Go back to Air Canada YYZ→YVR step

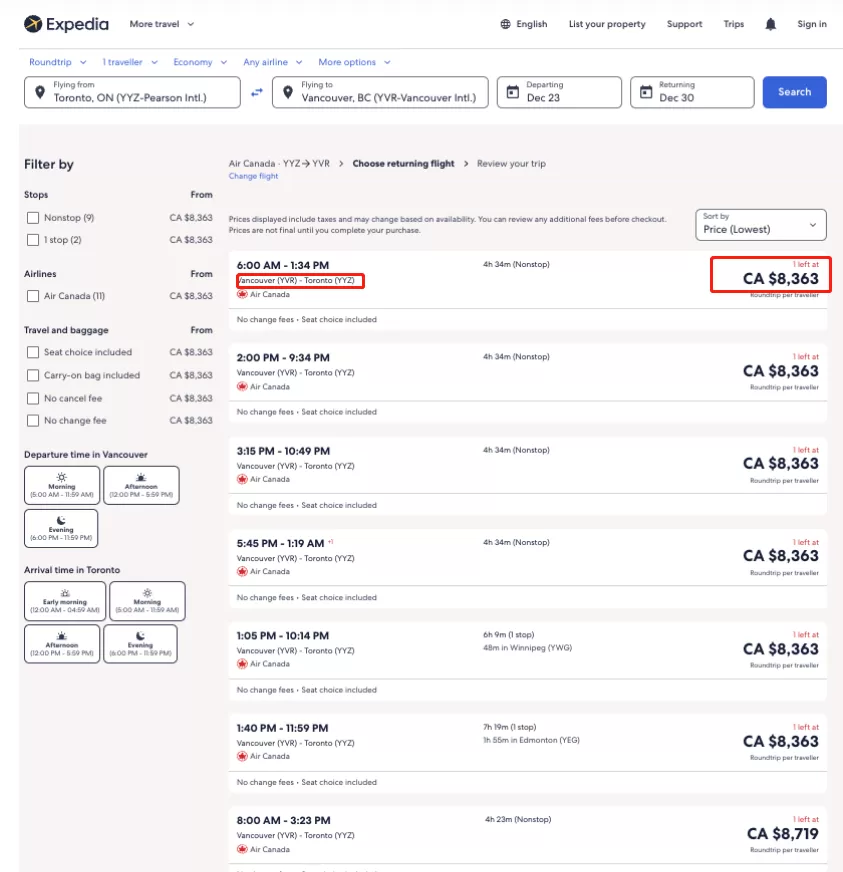point(279,164)
